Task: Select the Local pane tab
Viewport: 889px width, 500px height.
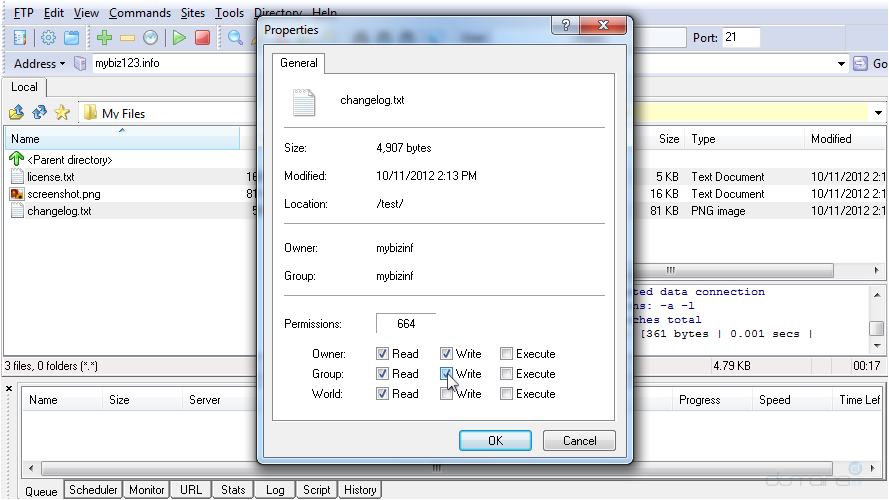Action: (24, 87)
